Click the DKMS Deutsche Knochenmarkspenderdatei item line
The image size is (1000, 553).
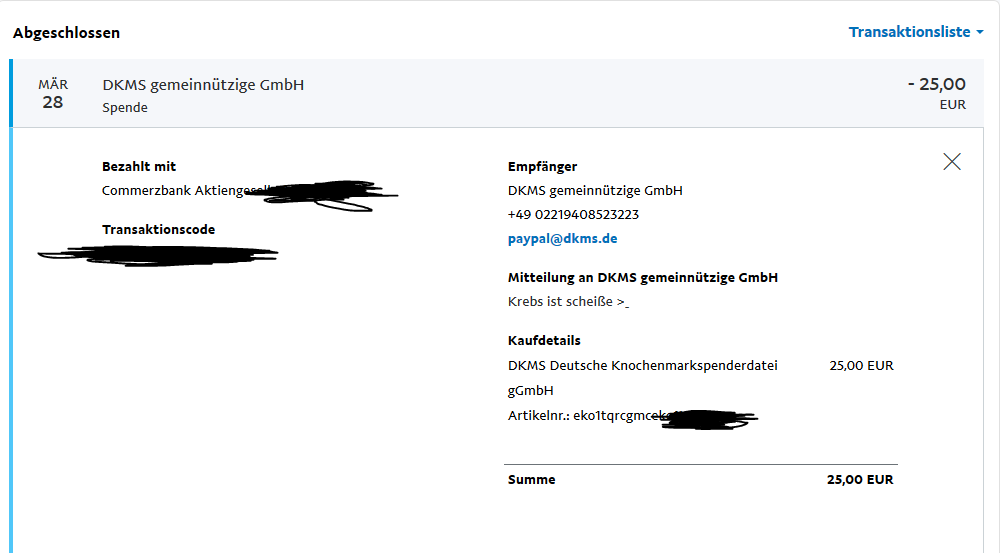click(x=643, y=378)
